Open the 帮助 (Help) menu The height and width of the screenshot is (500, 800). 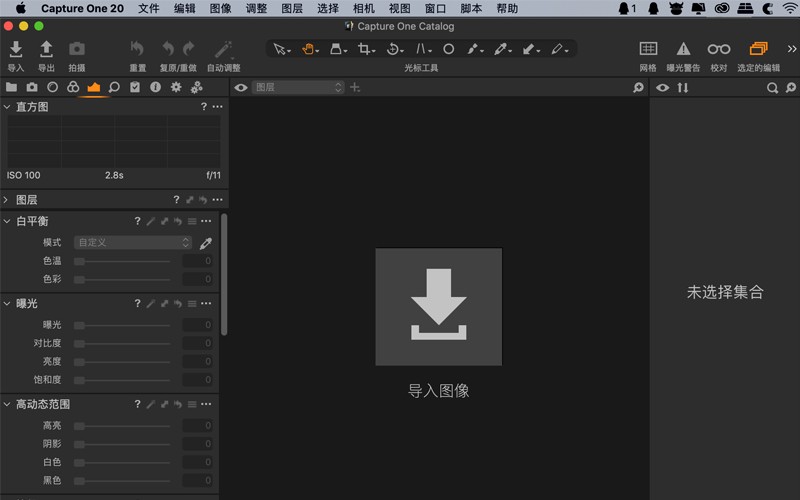(507, 8)
